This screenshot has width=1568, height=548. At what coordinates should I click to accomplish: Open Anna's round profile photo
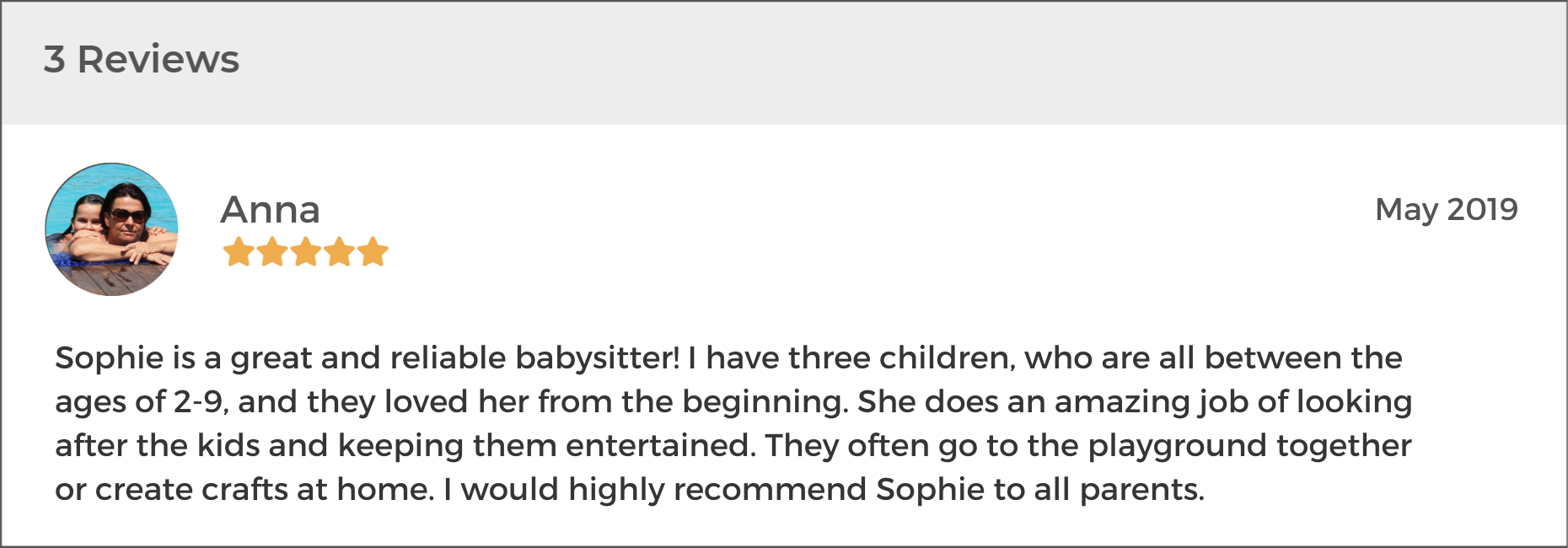click(111, 229)
